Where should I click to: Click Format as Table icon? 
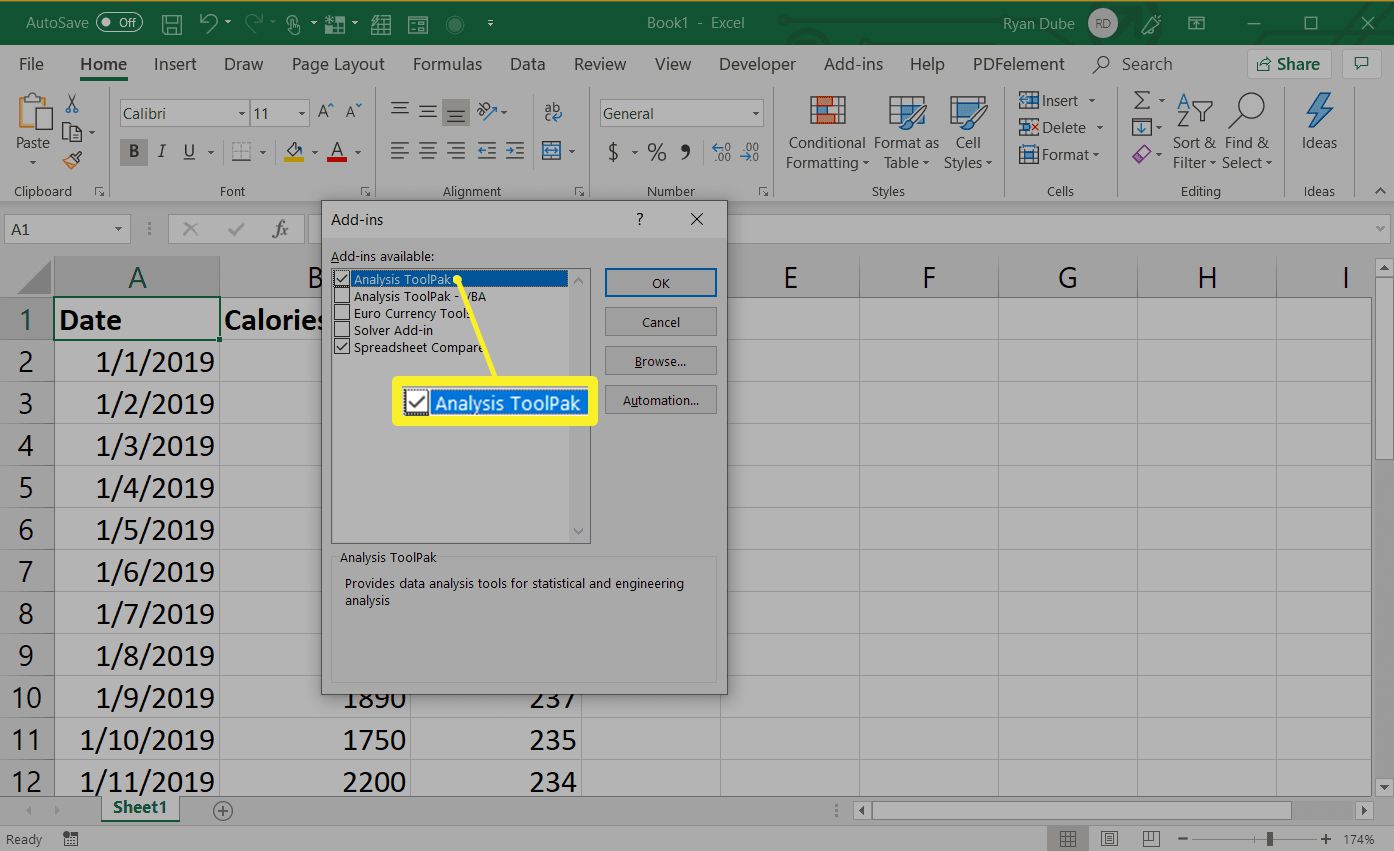coord(907,113)
